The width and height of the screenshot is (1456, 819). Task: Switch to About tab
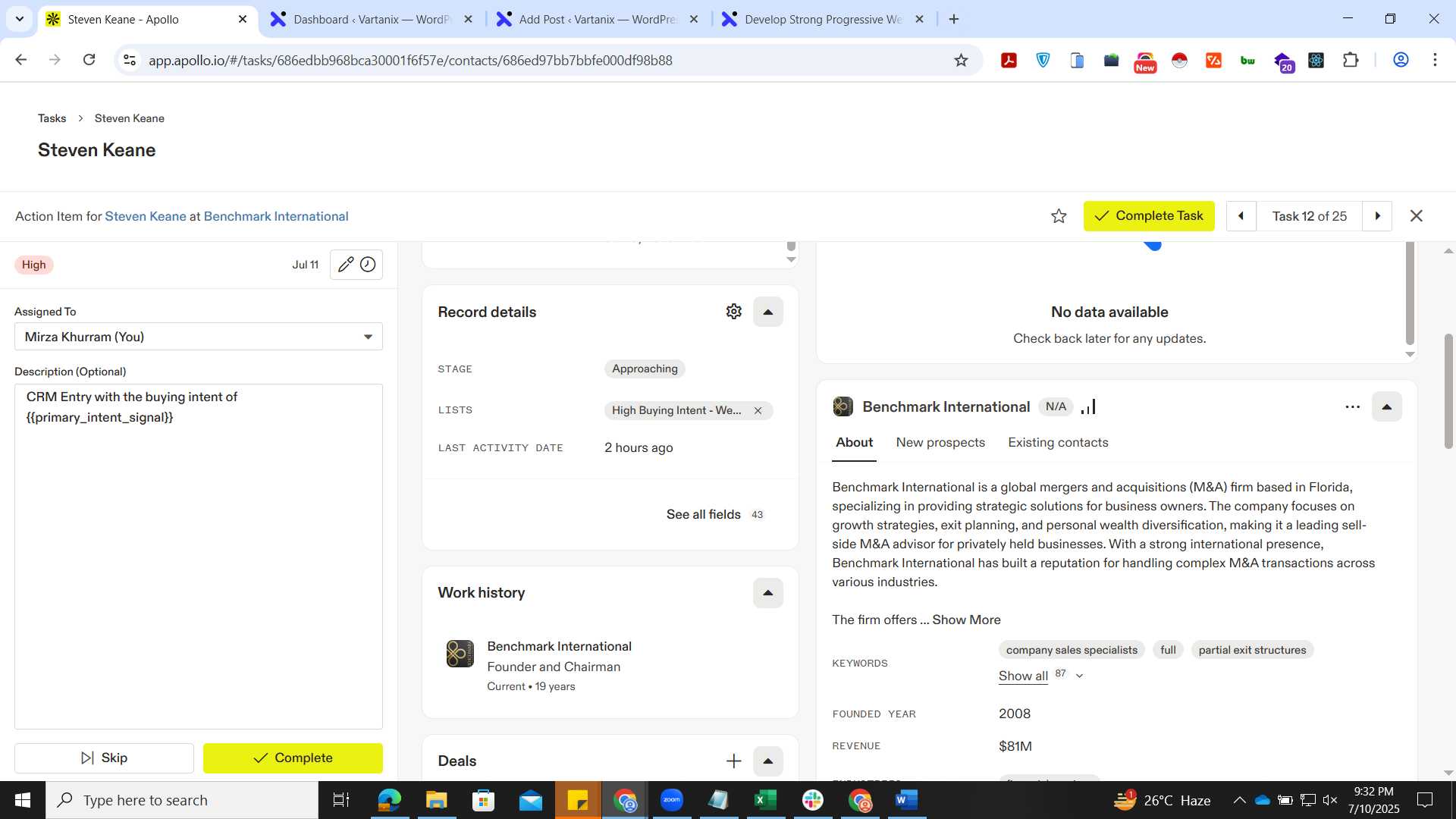click(x=854, y=443)
